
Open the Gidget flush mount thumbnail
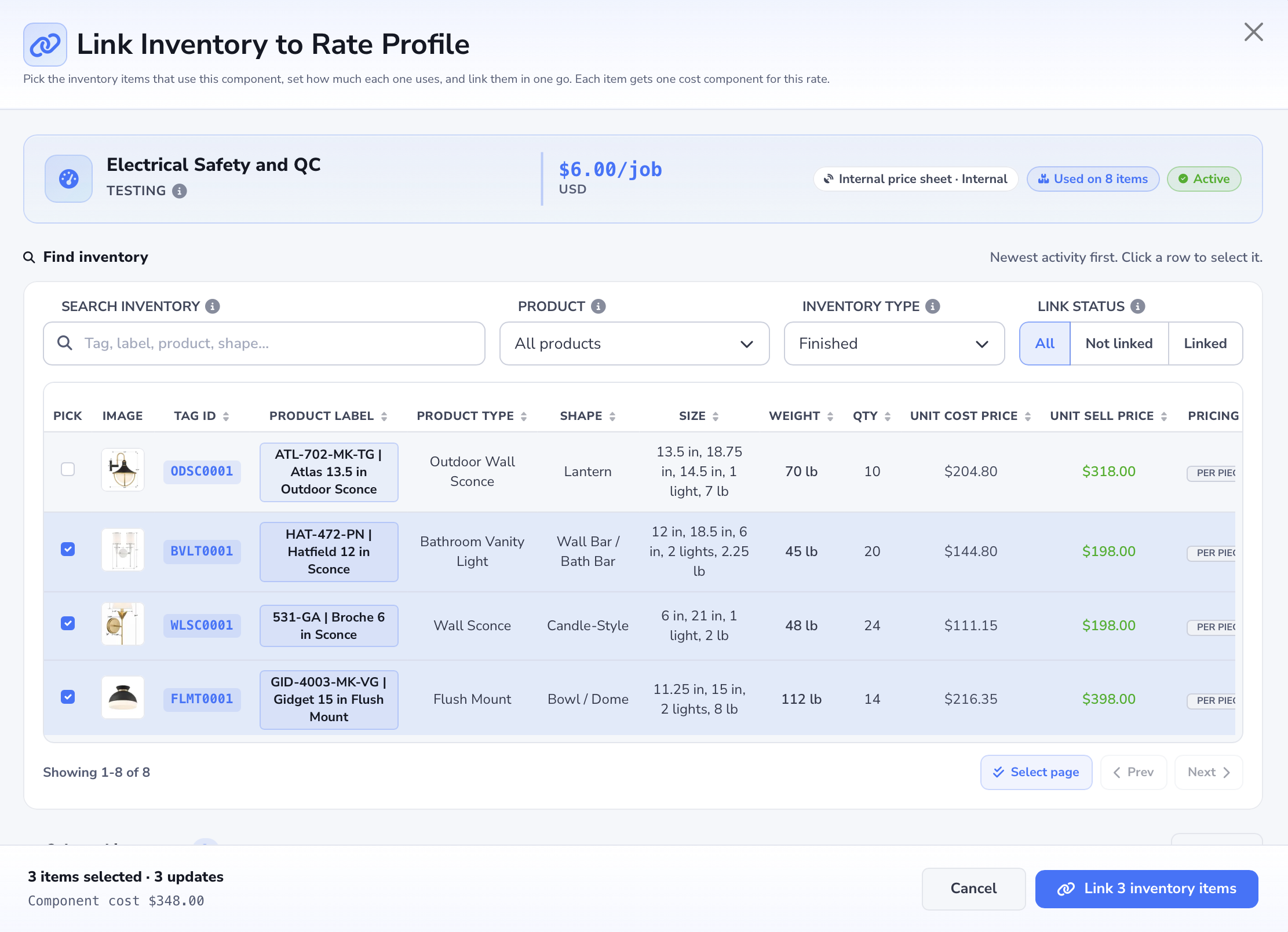tap(123, 697)
